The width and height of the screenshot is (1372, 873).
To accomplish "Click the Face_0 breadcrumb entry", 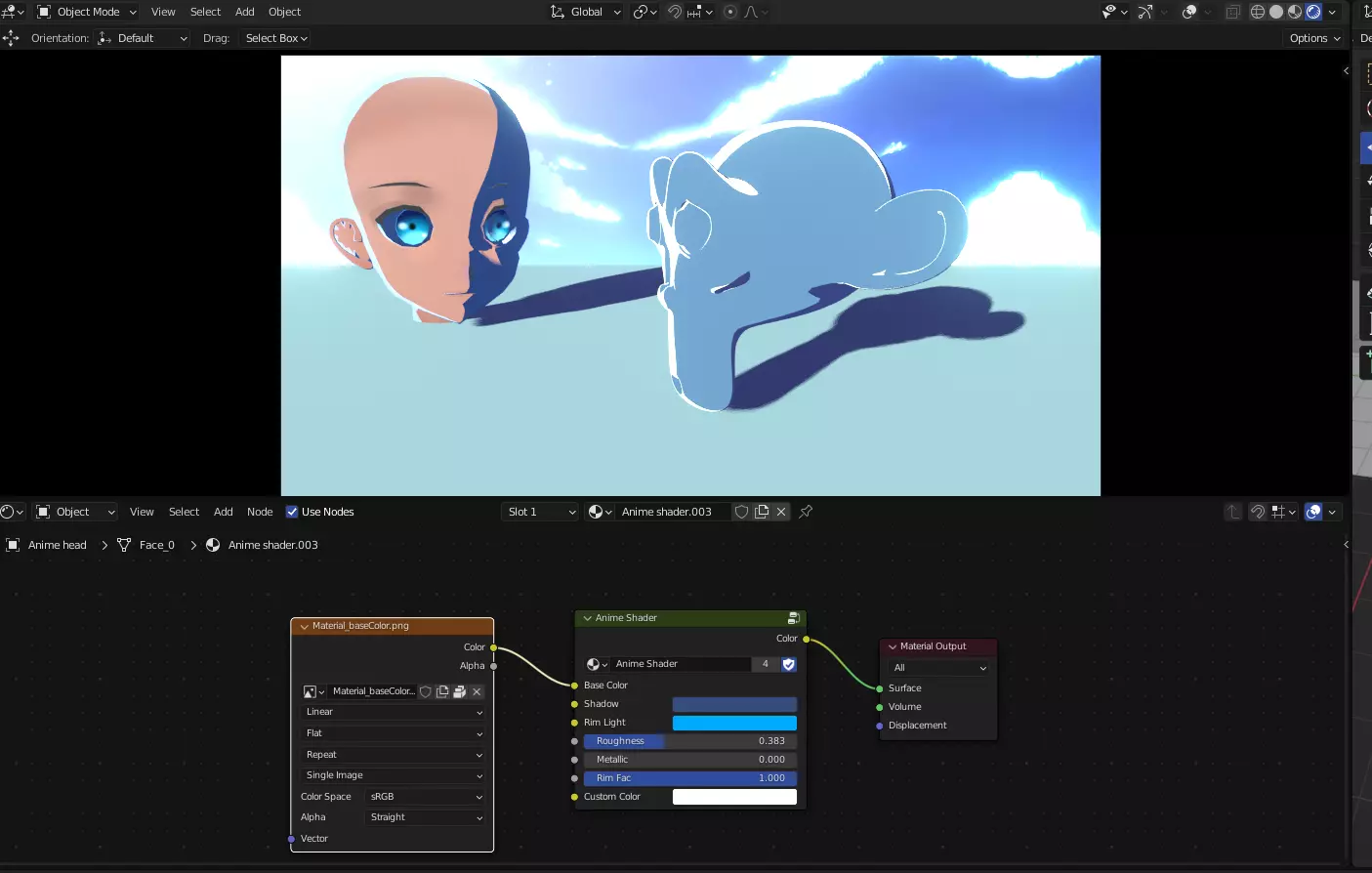I will 156,545.
